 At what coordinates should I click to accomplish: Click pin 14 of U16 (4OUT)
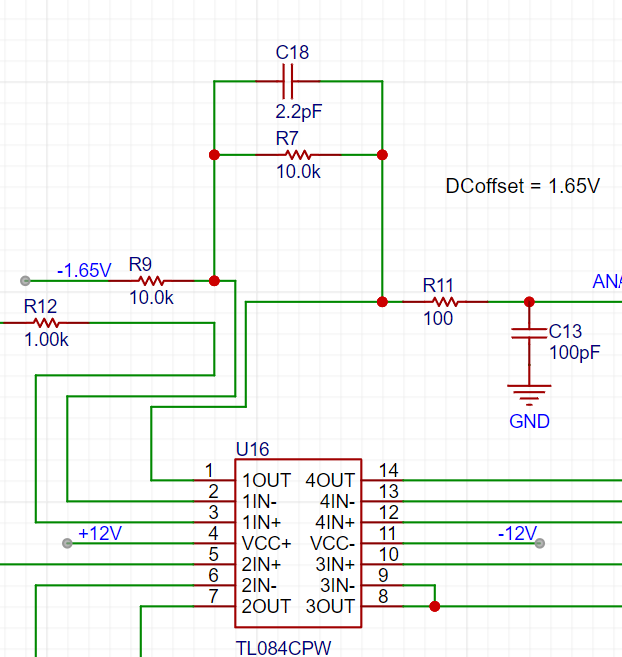pos(382,480)
